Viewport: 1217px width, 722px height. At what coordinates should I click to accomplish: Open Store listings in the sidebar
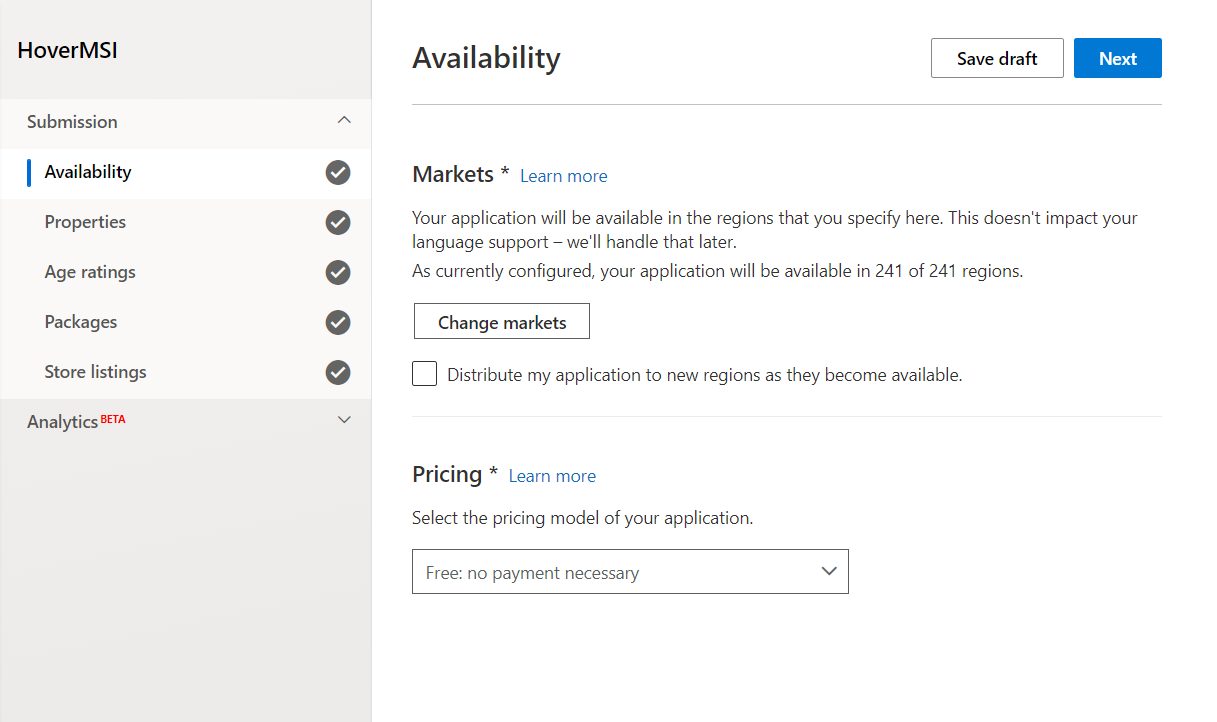[185, 373]
